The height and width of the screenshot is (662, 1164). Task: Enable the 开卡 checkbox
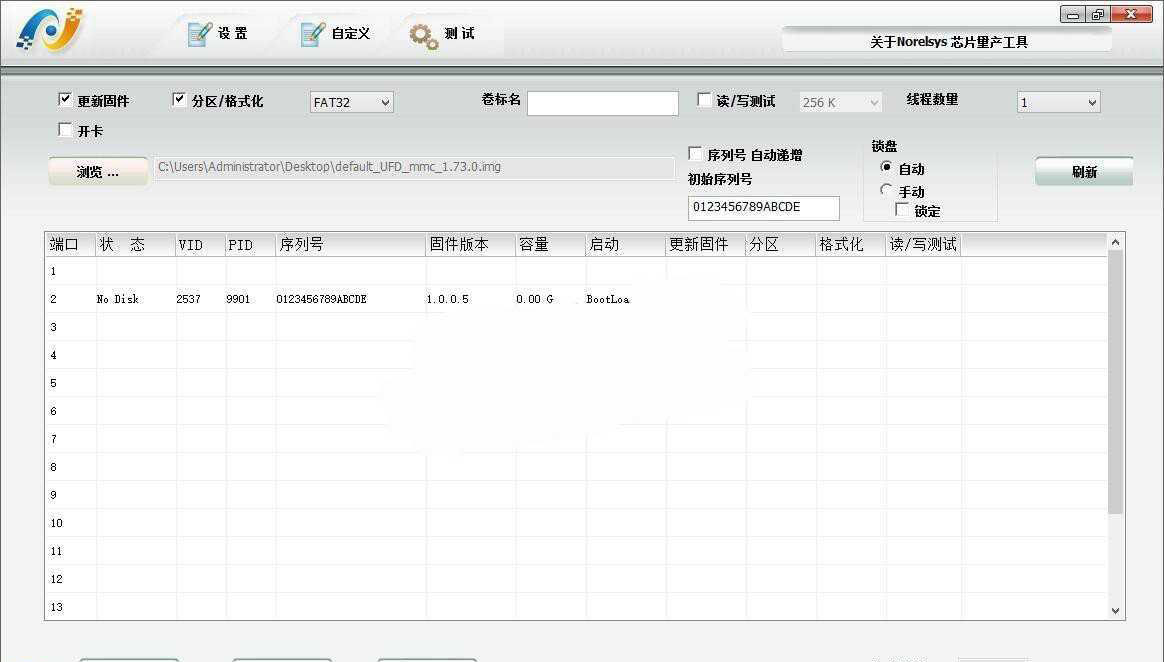click(x=65, y=130)
